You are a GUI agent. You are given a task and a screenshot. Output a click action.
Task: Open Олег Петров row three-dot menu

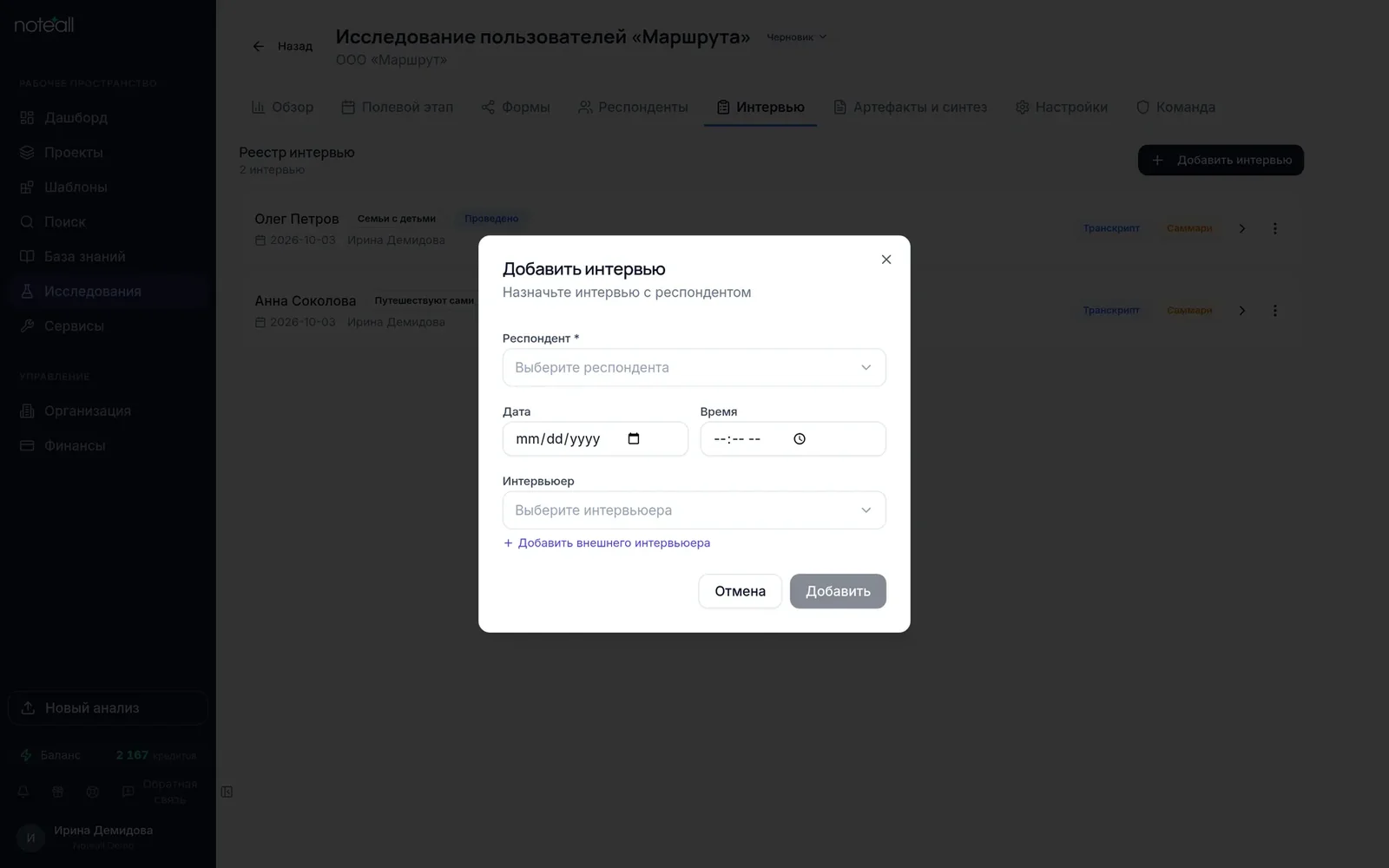(1275, 228)
